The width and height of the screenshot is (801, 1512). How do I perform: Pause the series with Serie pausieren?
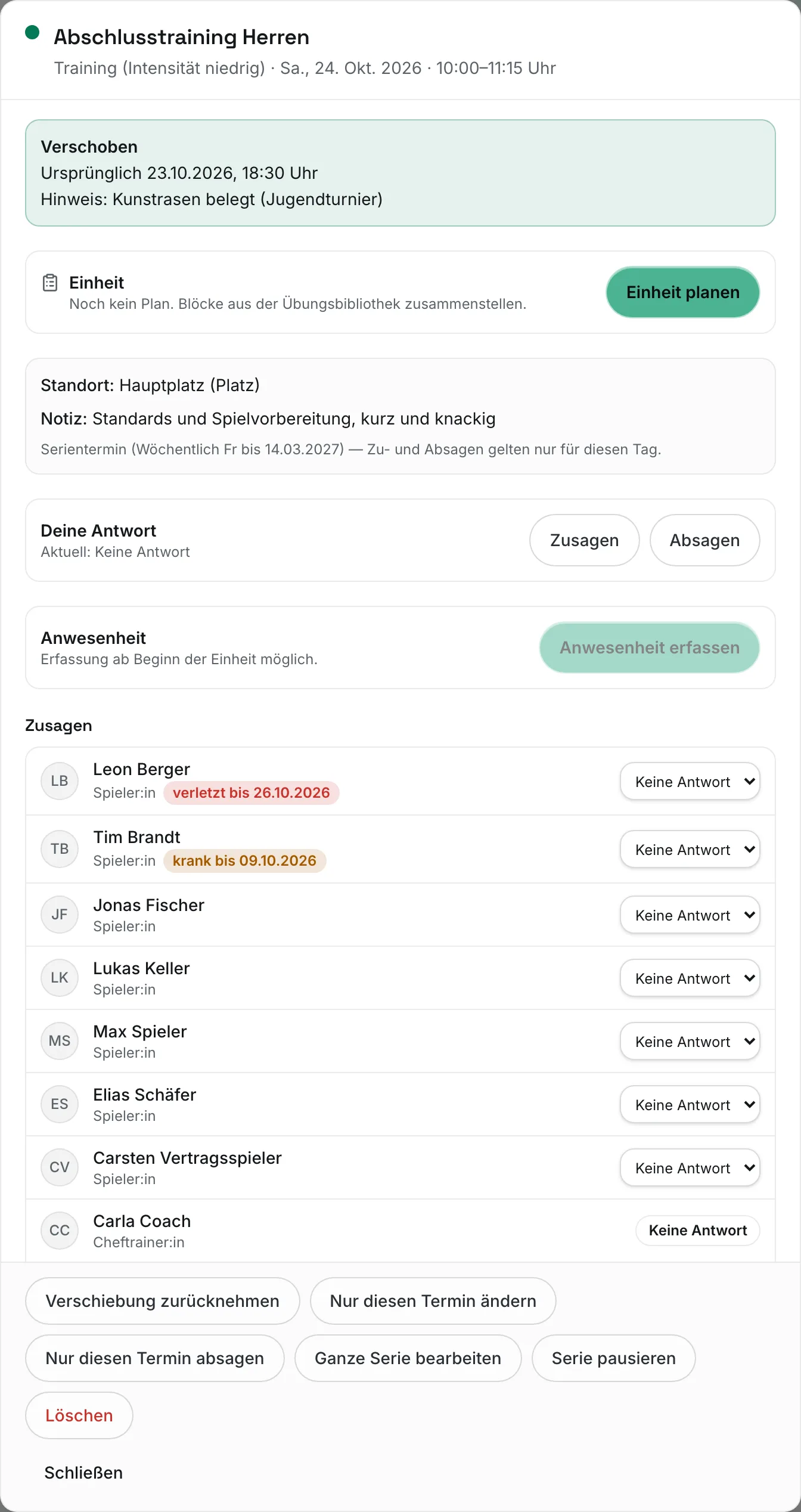(614, 1358)
